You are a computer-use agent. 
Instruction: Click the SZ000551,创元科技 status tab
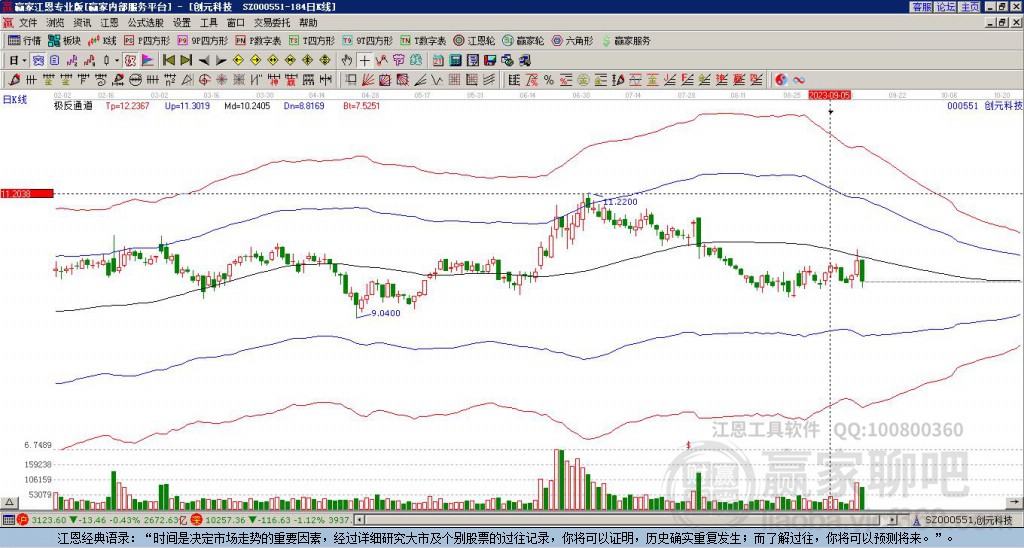click(x=967, y=520)
